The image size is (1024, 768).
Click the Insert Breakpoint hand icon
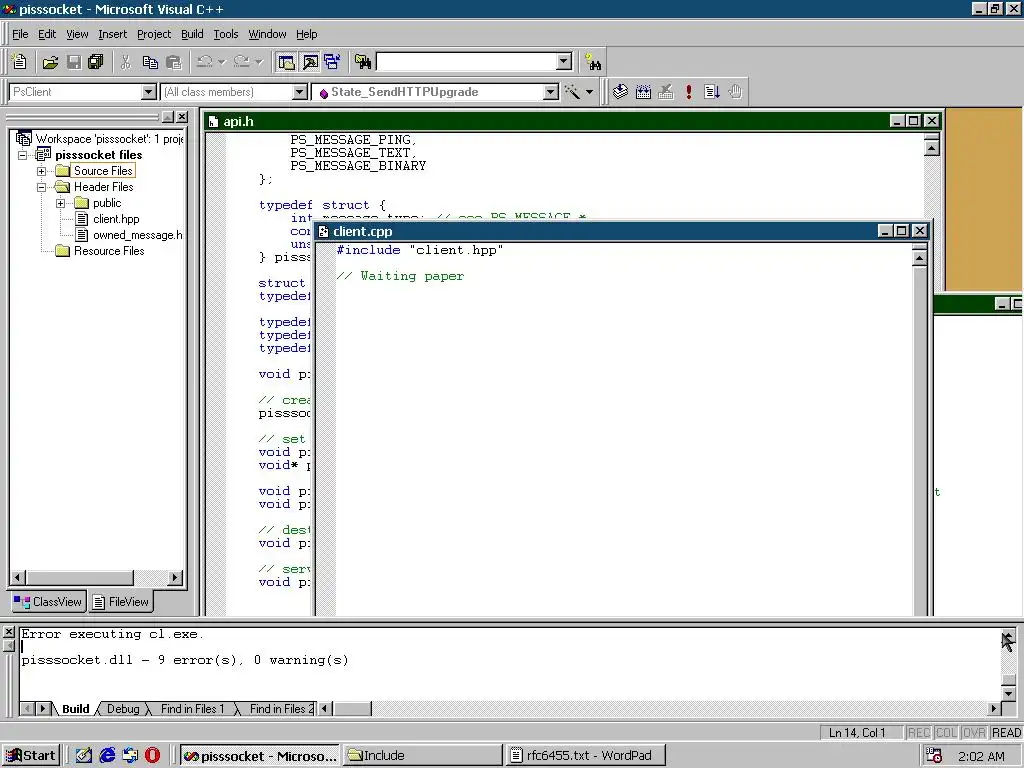[x=735, y=92]
